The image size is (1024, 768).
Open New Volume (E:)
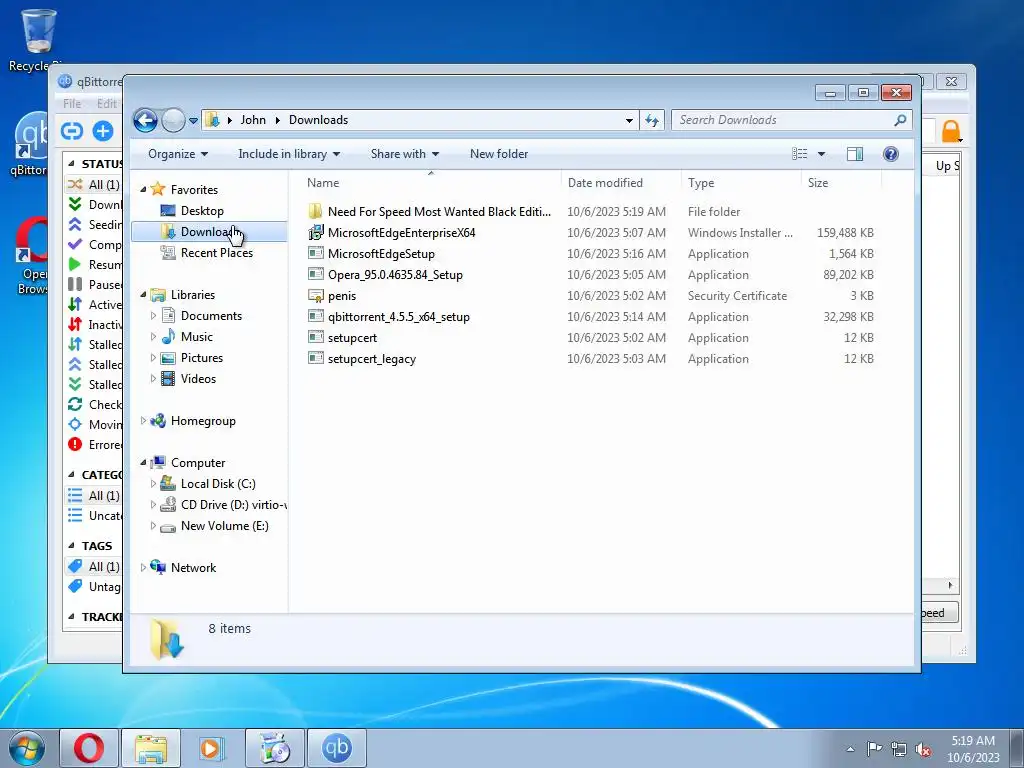[x=225, y=526]
